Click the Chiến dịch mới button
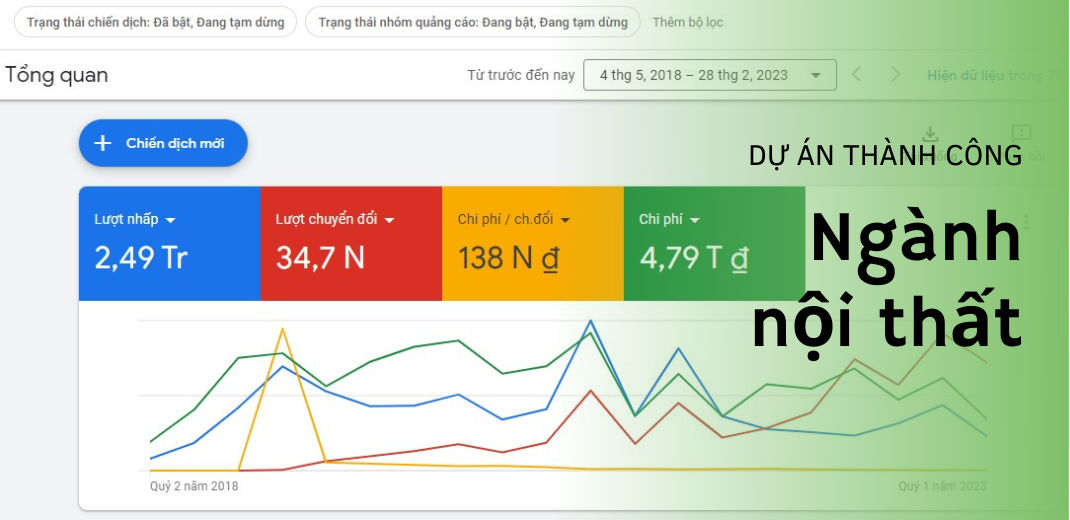The image size is (1070, 520). click(163, 143)
